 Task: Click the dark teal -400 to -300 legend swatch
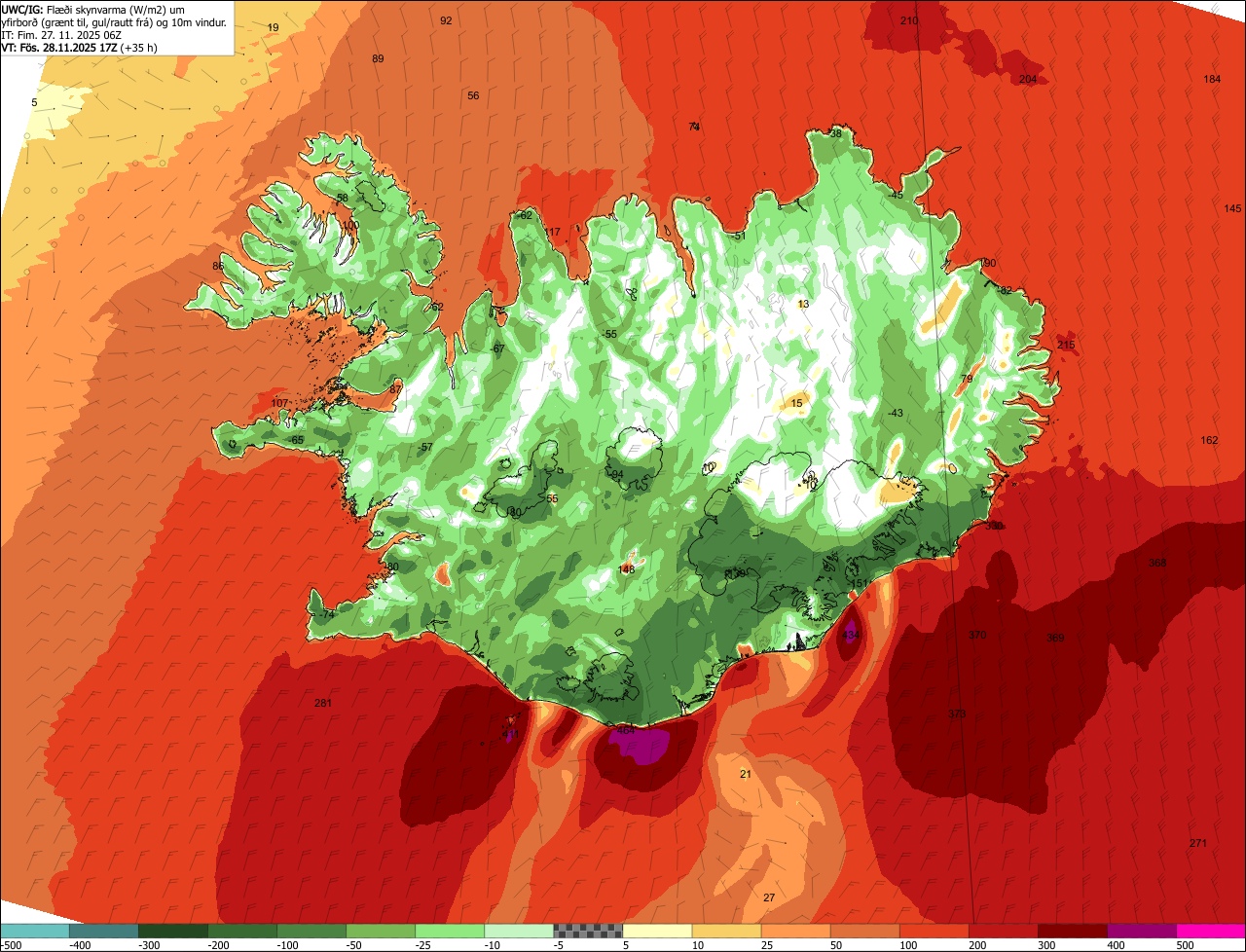pos(103,931)
